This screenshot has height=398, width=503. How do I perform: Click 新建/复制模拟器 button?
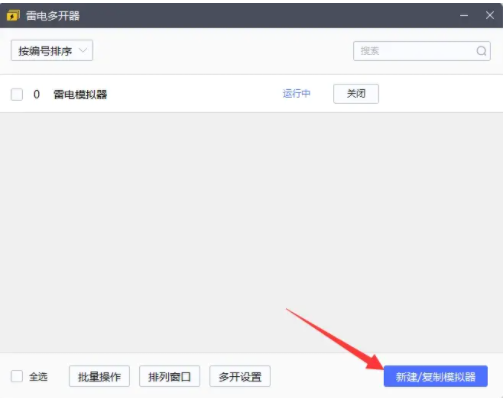point(436,376)
